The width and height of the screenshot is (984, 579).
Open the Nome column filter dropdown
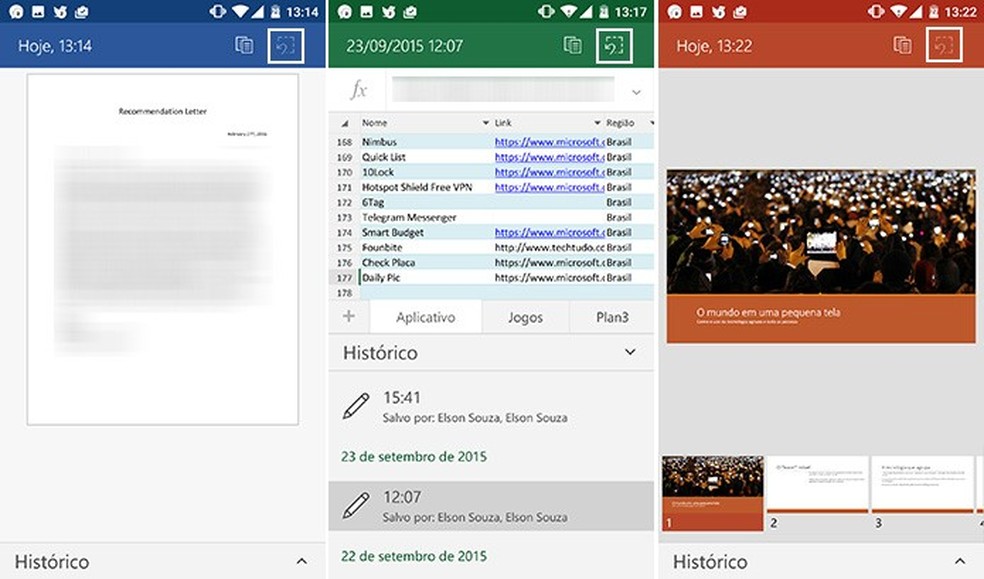tap(485, 122)
